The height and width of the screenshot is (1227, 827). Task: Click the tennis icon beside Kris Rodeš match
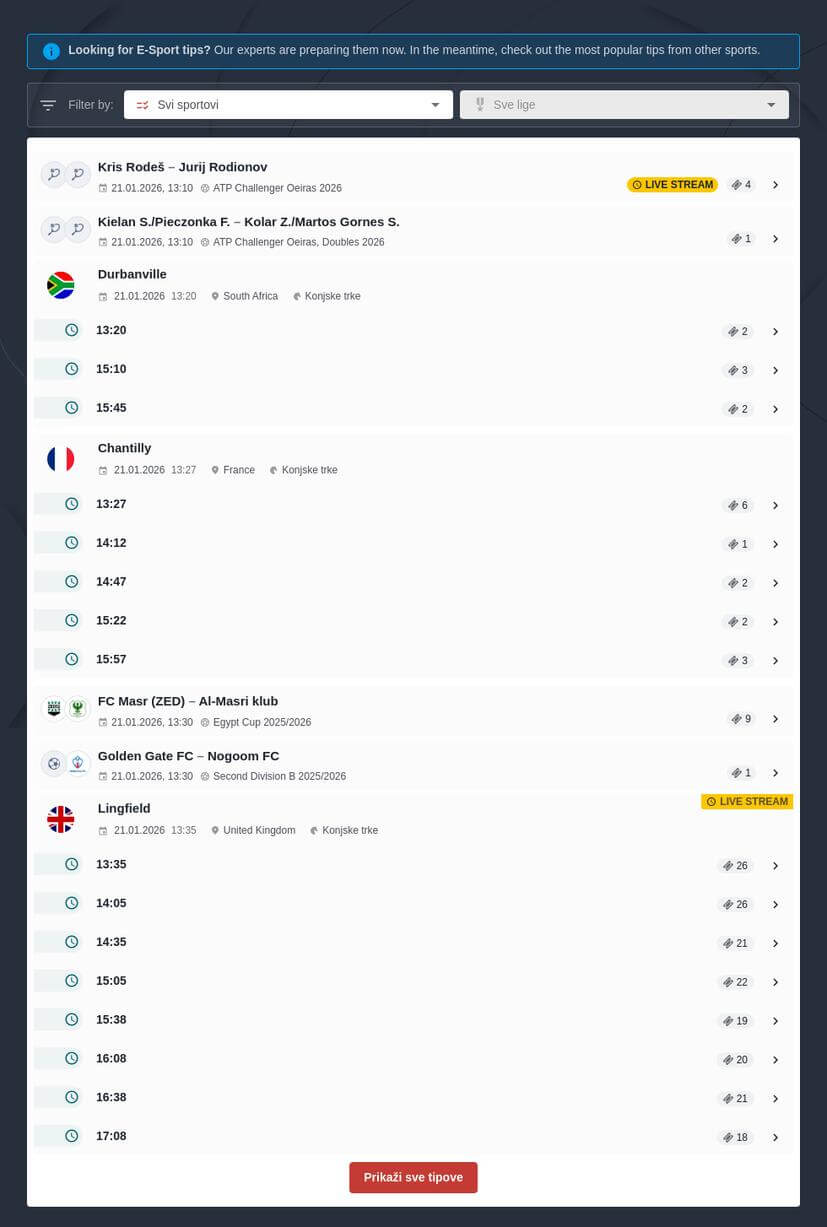click(x=53, y=174)
